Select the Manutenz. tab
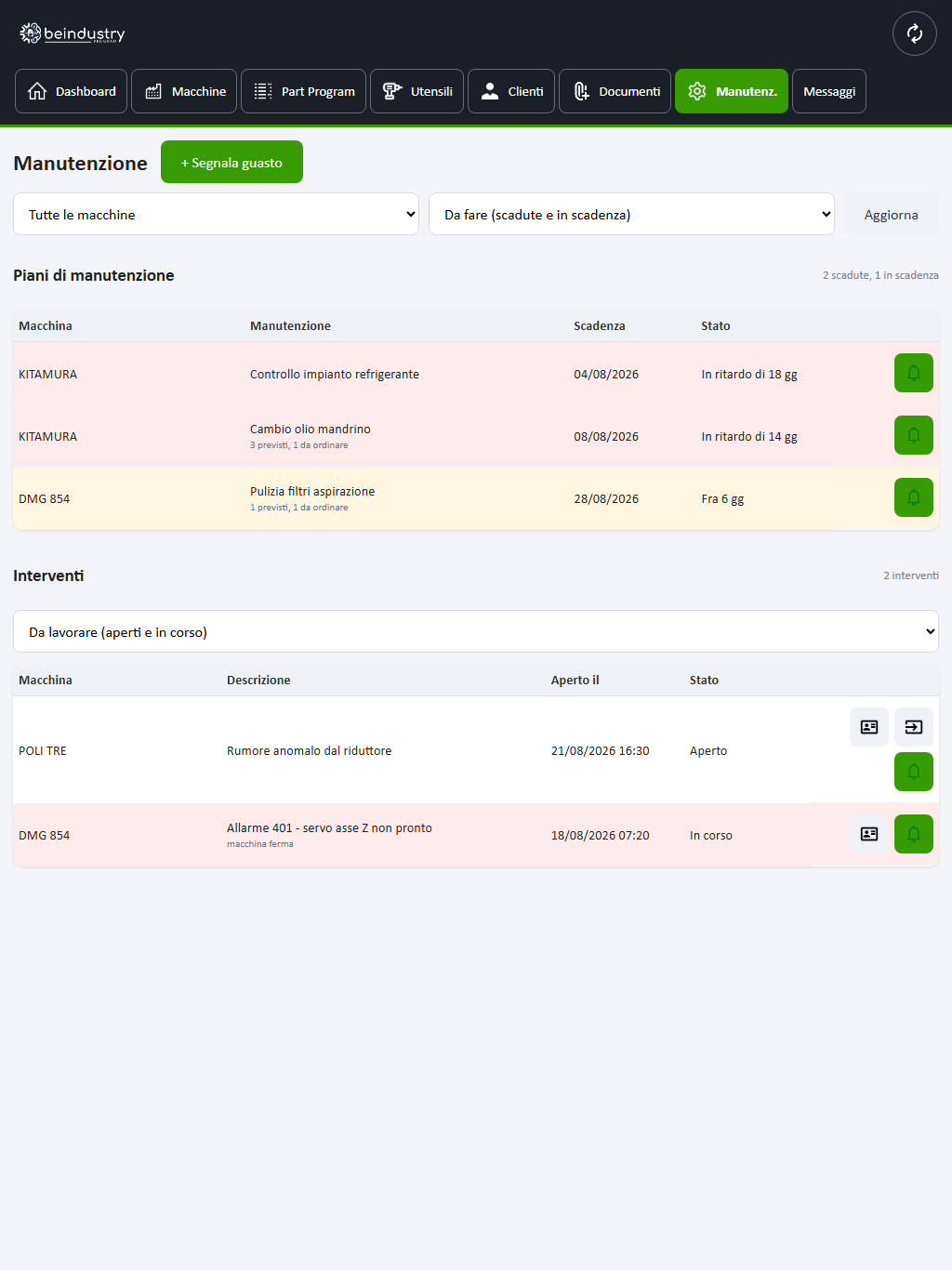952x1270 pixels. click(x=732, y=91)
